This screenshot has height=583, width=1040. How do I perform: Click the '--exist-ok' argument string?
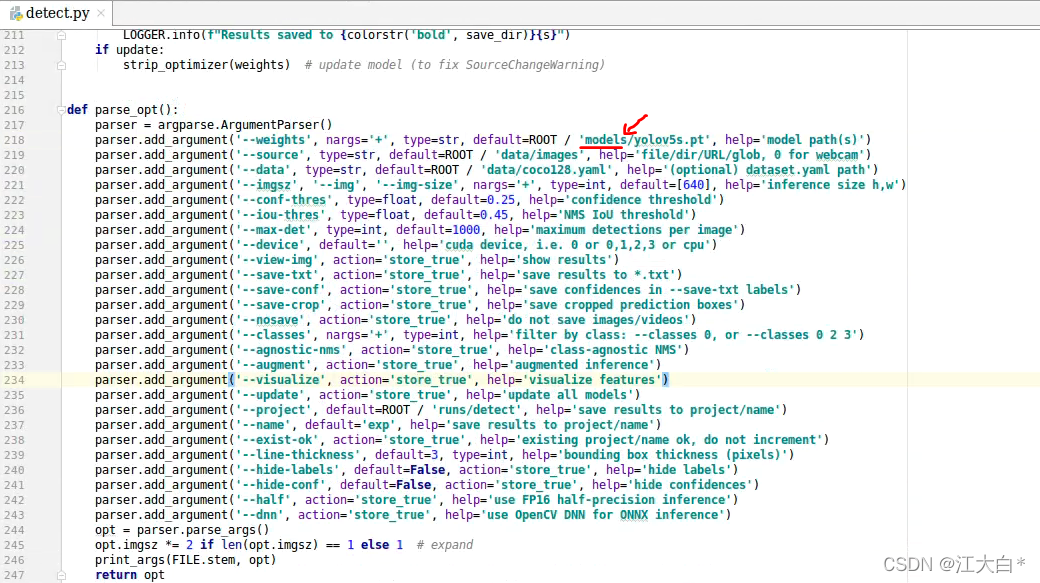[x=277, y=440]
